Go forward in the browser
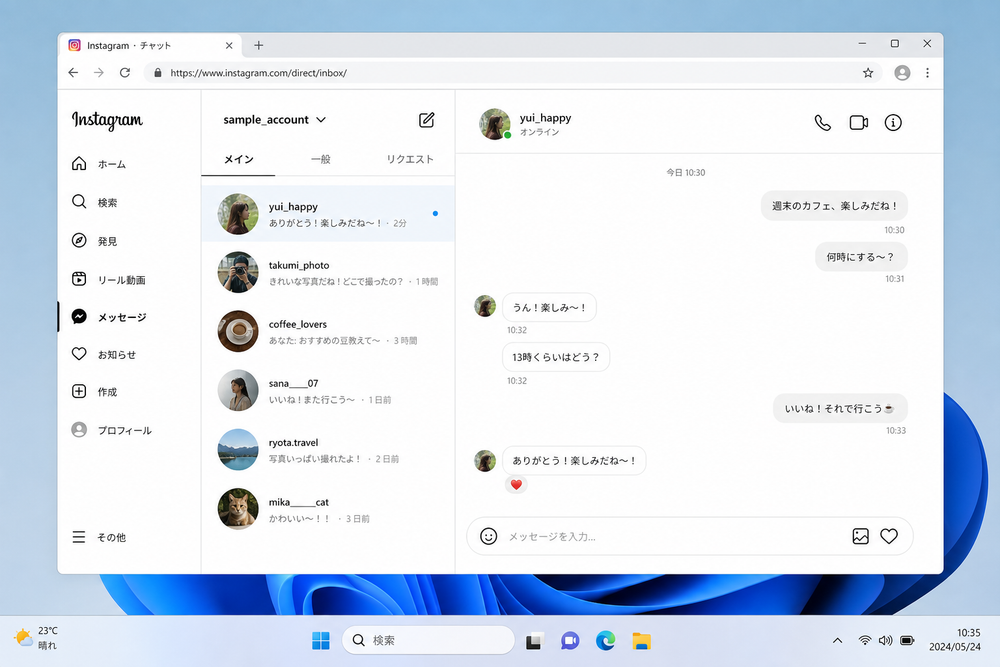The width and height of the screenshot is (1000, 667). 99,73
